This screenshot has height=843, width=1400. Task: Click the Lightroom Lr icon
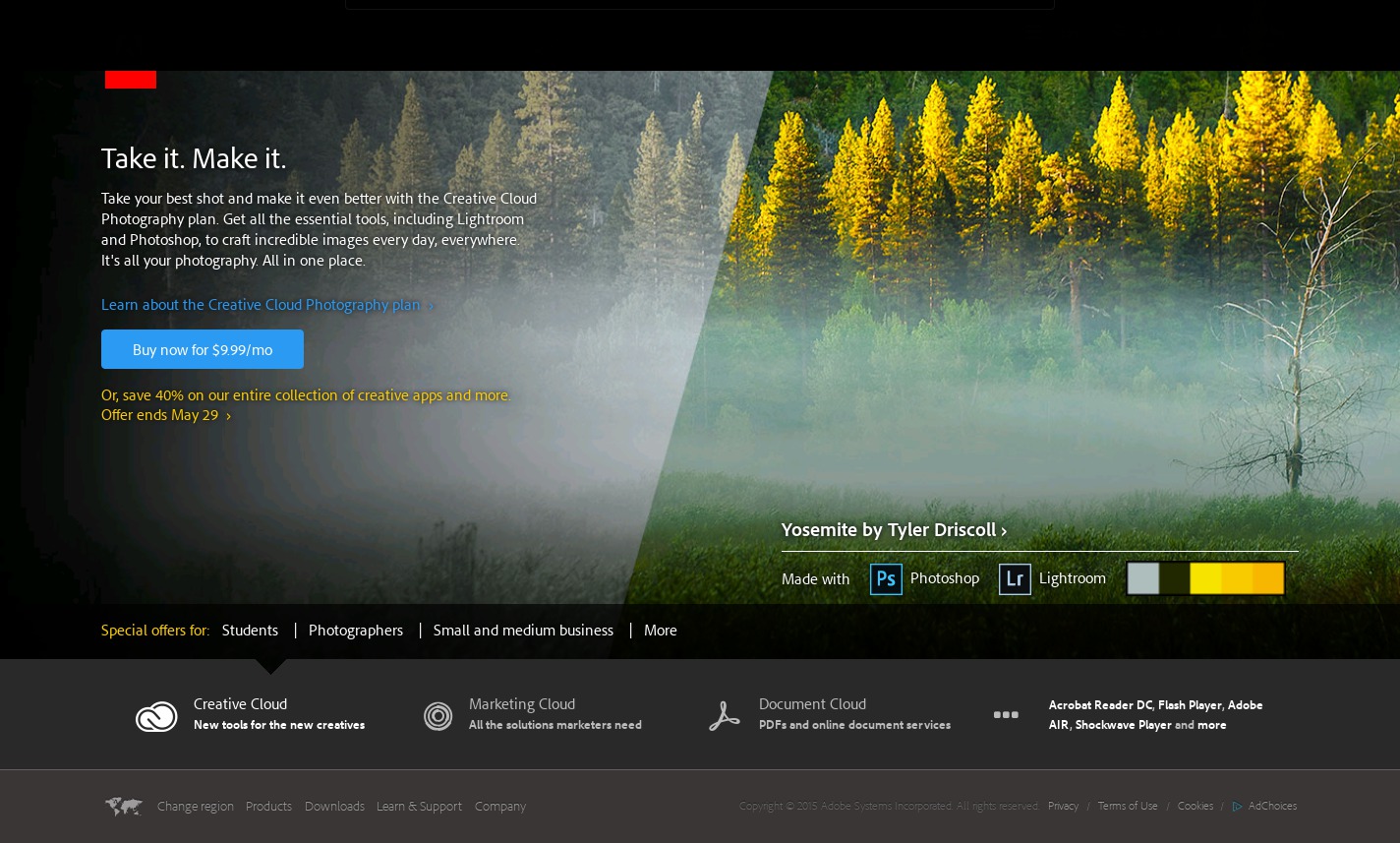click(x=1014, y=578)
